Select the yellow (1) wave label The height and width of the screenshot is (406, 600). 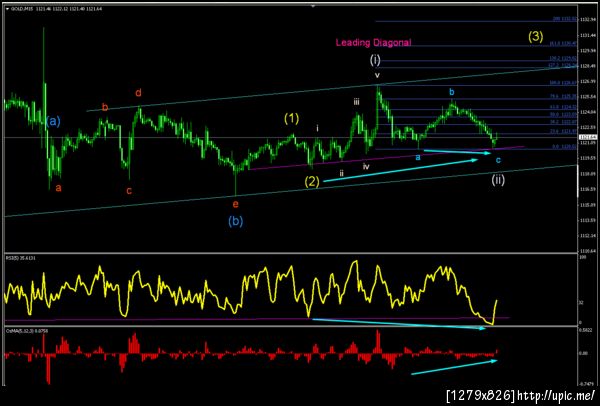point(291,119)
